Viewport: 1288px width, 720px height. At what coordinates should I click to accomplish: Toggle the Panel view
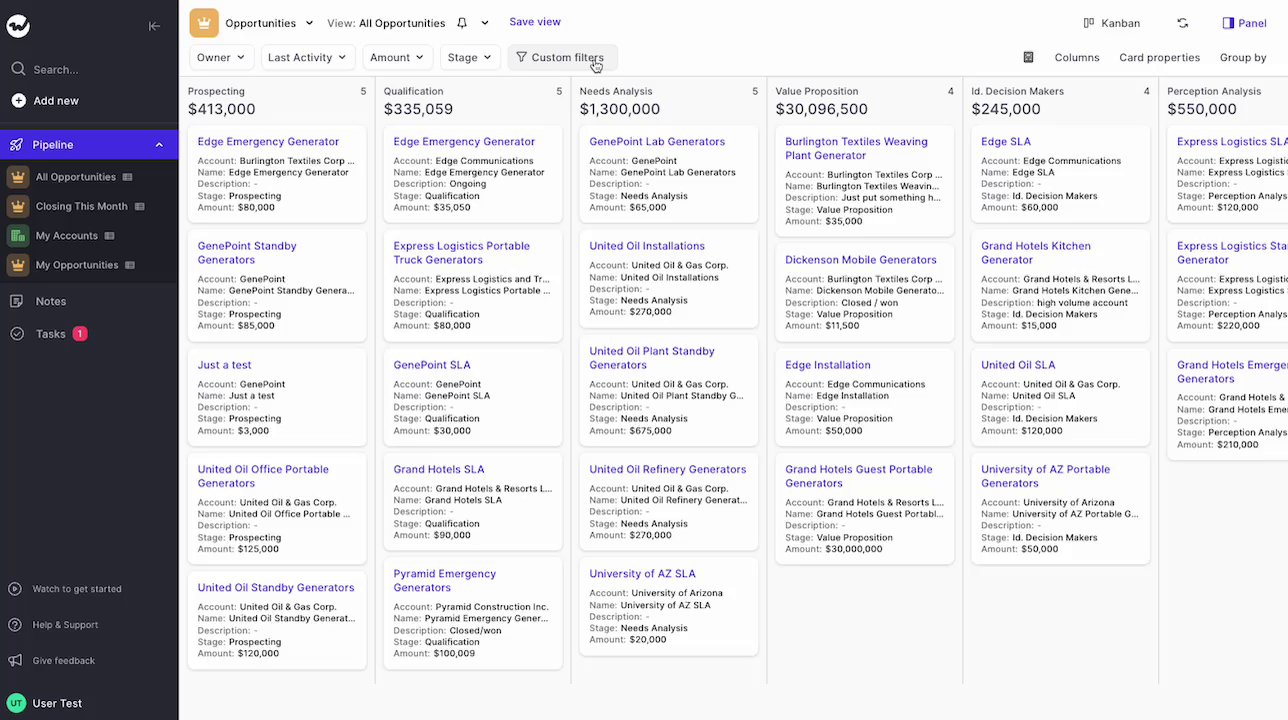tap(1244, 23)
